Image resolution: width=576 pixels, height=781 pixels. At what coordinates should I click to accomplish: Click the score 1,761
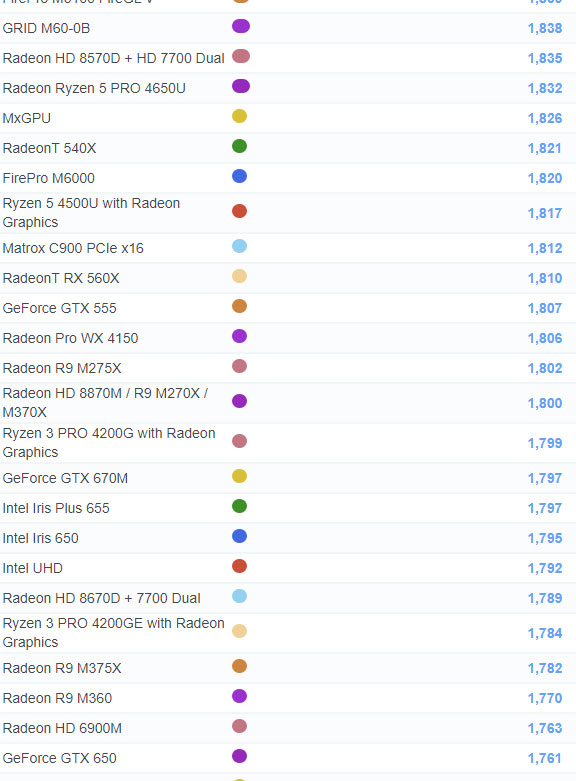click(x=545, y=758)
